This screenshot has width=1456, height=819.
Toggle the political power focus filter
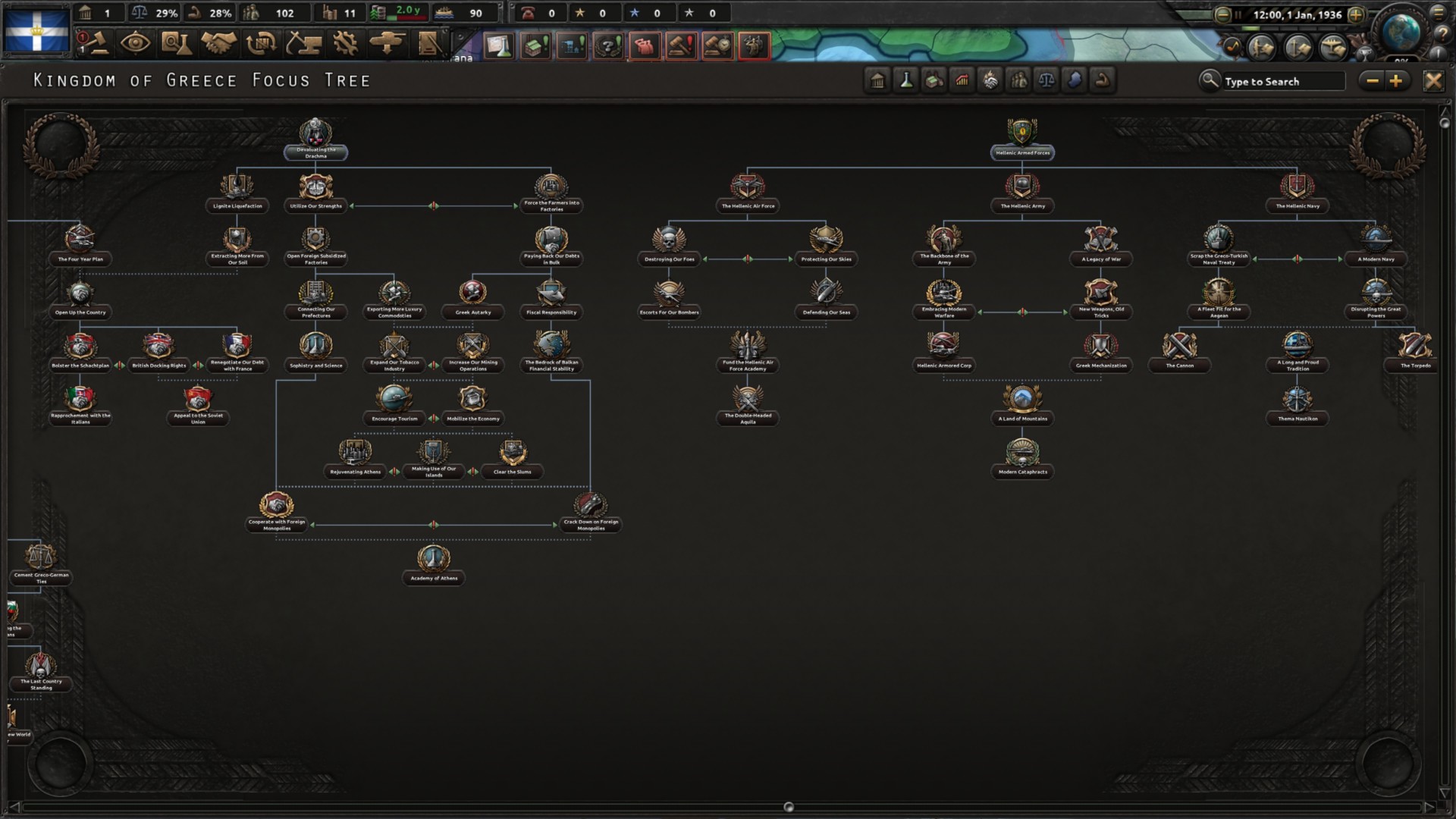(x=877, y=80)
